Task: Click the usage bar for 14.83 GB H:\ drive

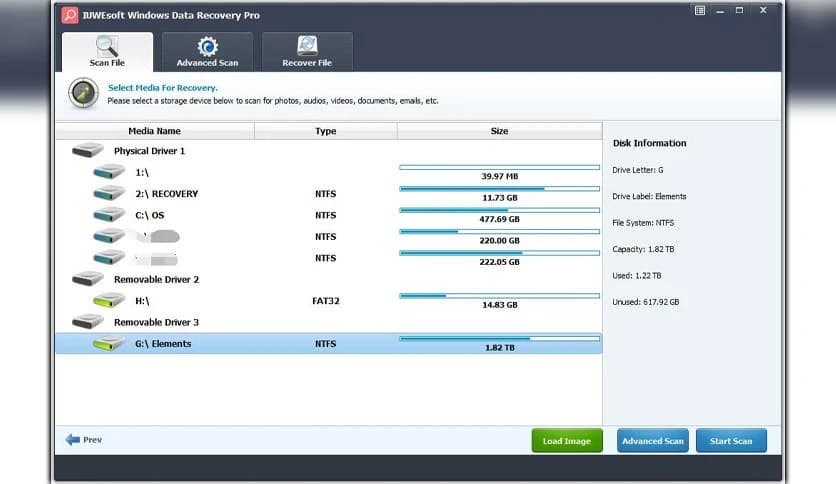Action: point(500,296)
